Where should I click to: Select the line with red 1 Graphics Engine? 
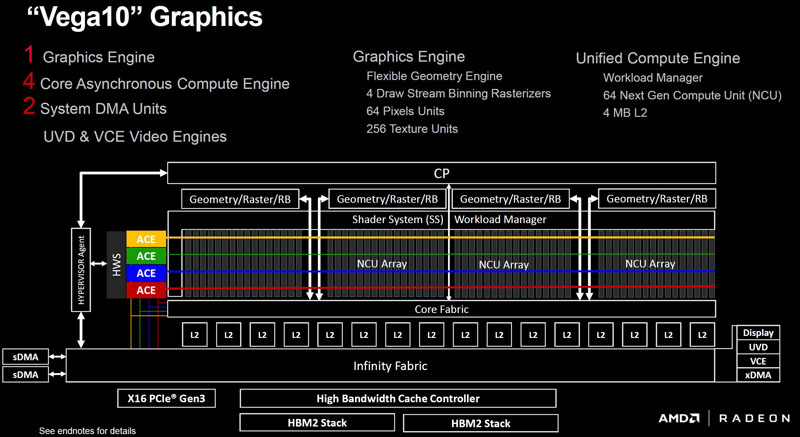coord(89,56)
